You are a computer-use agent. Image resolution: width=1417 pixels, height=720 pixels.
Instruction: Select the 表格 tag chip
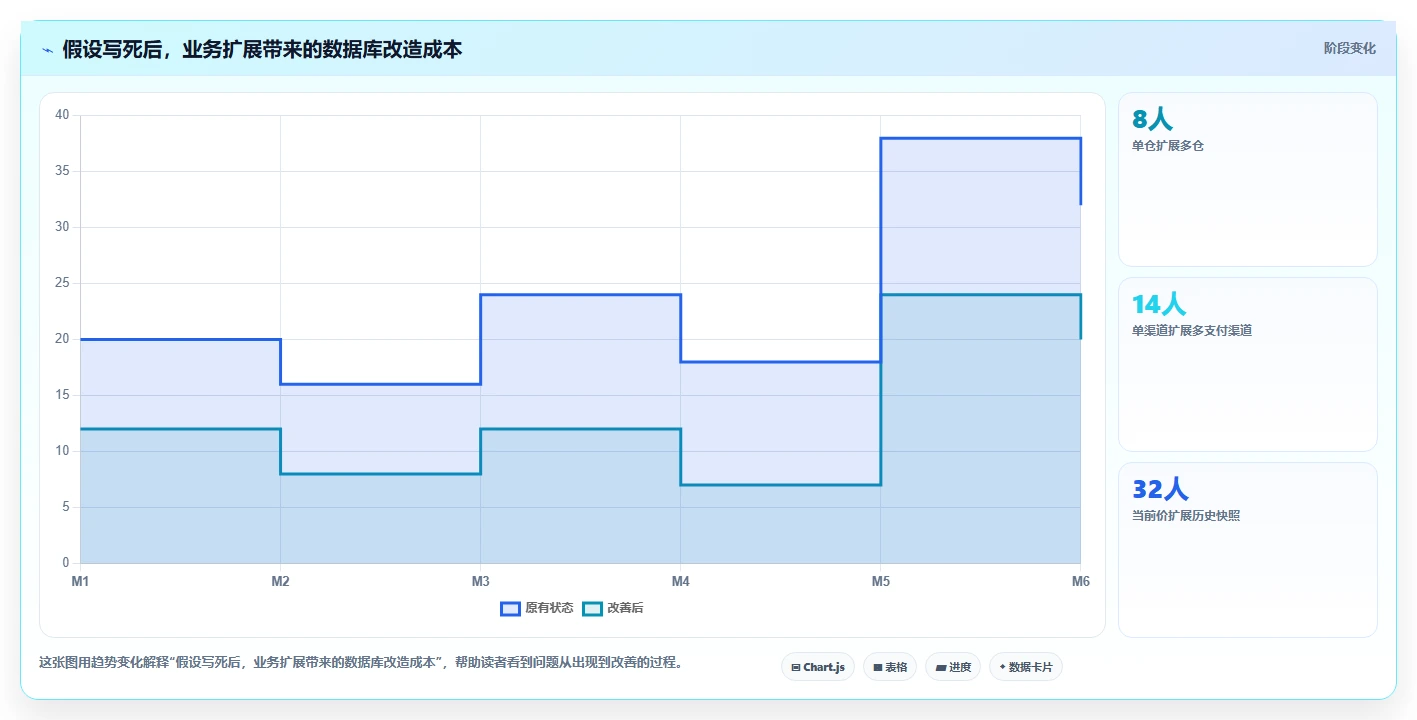(x=890, y=667)
